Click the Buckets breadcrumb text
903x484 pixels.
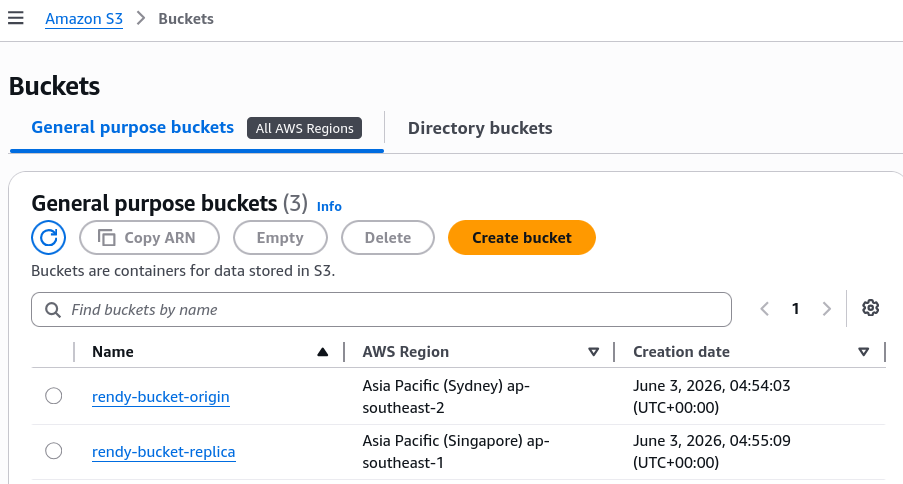point(186,19)
